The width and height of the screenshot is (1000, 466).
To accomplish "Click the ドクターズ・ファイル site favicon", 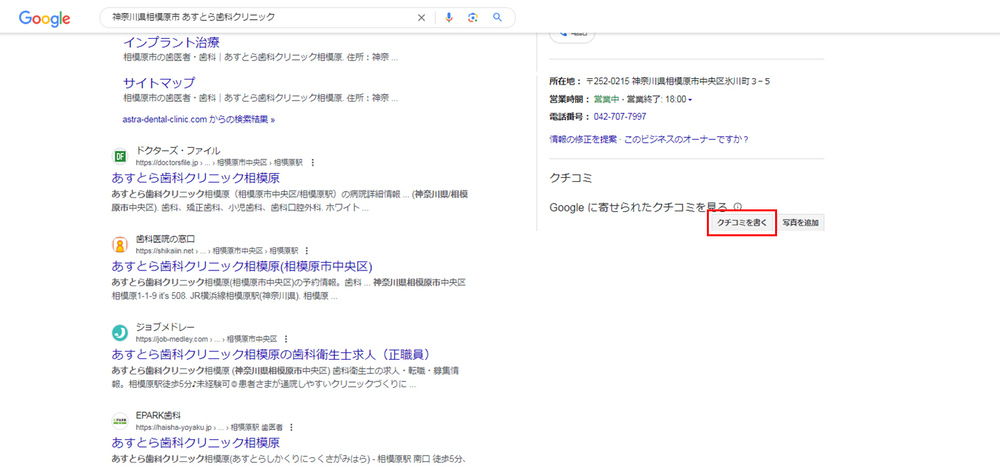I will 120,156.
